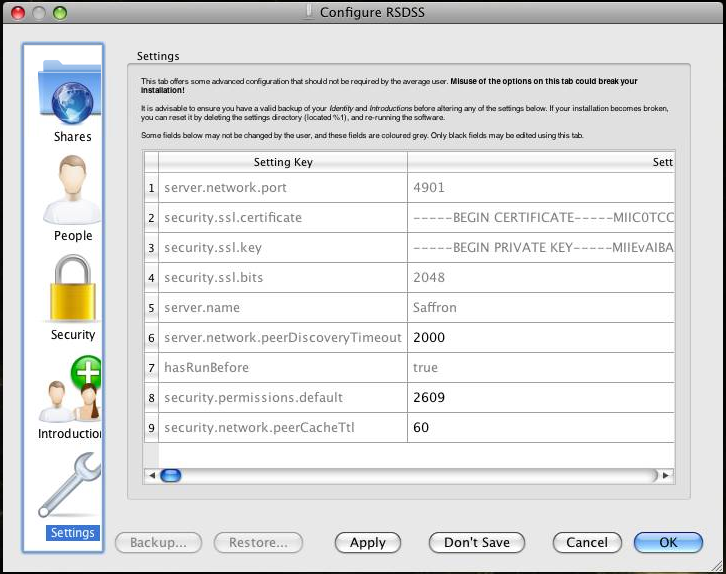Select the Settings wrench icon

coord(72,486)
